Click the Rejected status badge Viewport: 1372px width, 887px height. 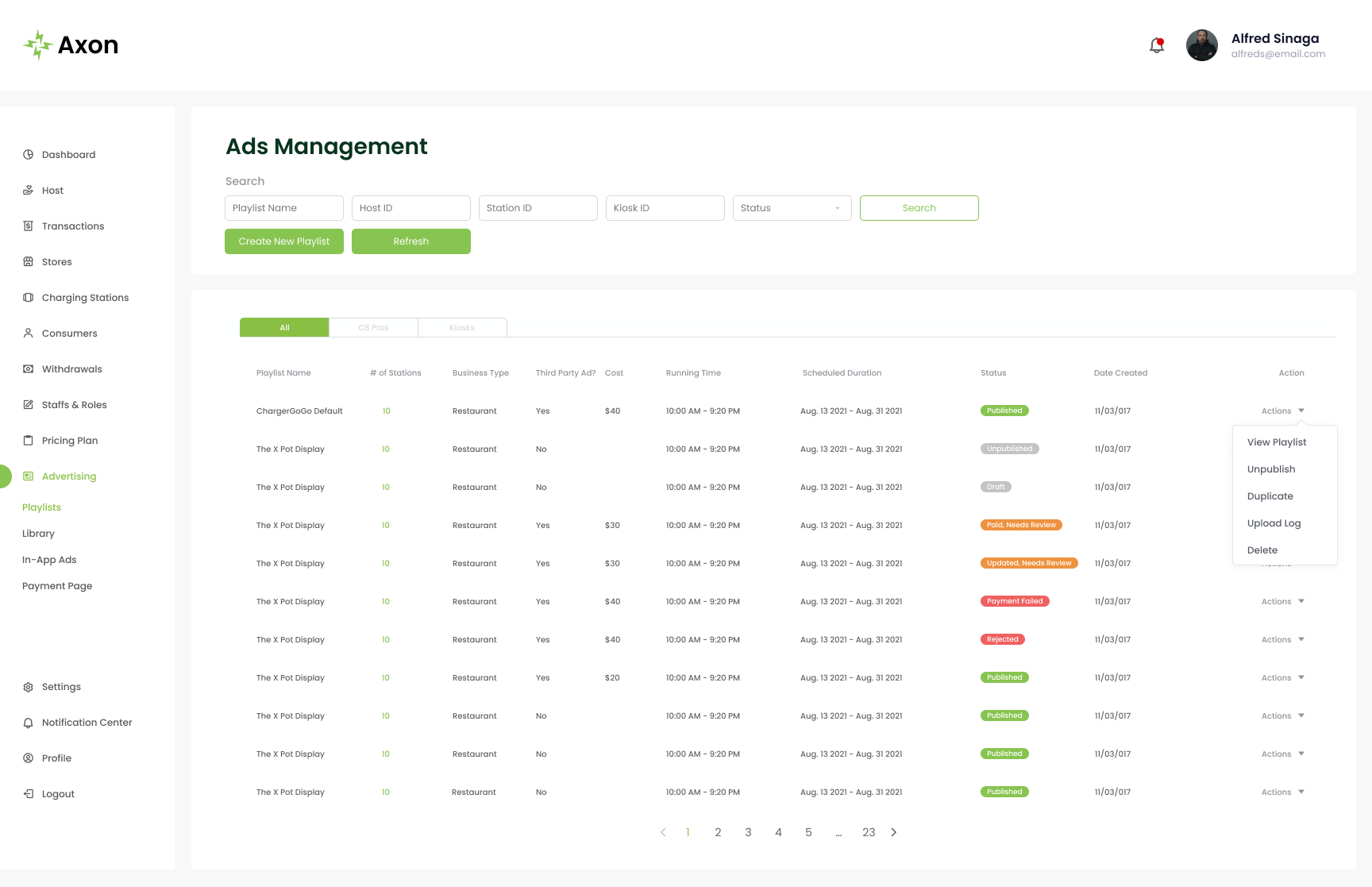tap(1003, 639)
